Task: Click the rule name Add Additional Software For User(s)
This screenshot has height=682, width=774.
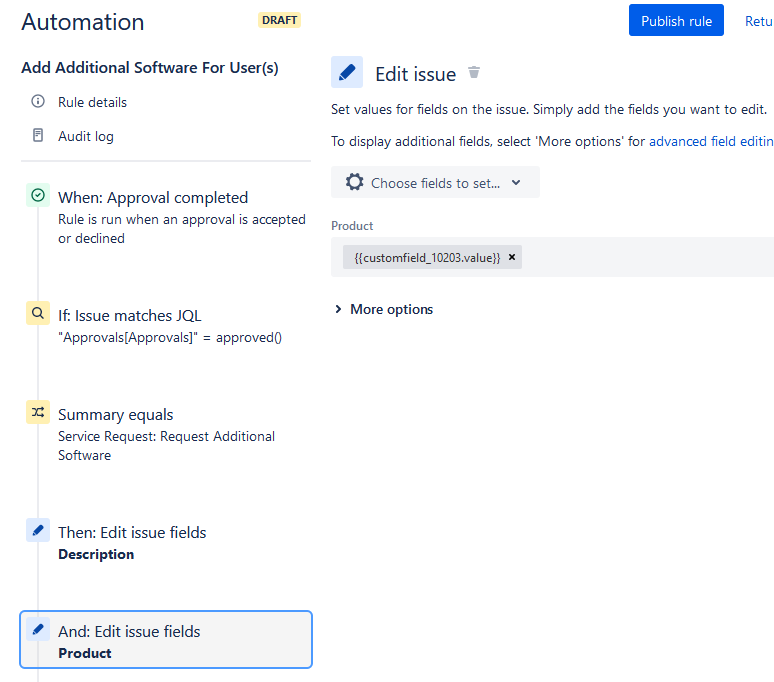Action: coord(150,68)
